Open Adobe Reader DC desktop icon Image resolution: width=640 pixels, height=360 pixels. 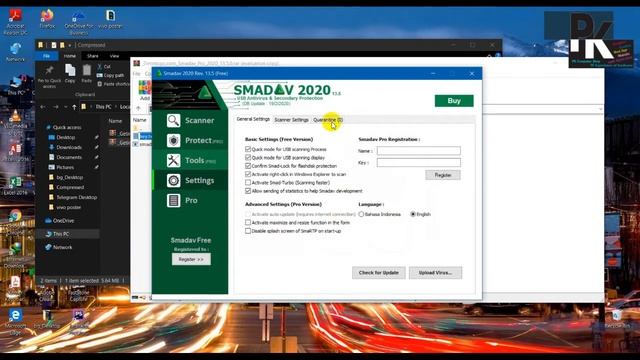click(x=16, y=22)
